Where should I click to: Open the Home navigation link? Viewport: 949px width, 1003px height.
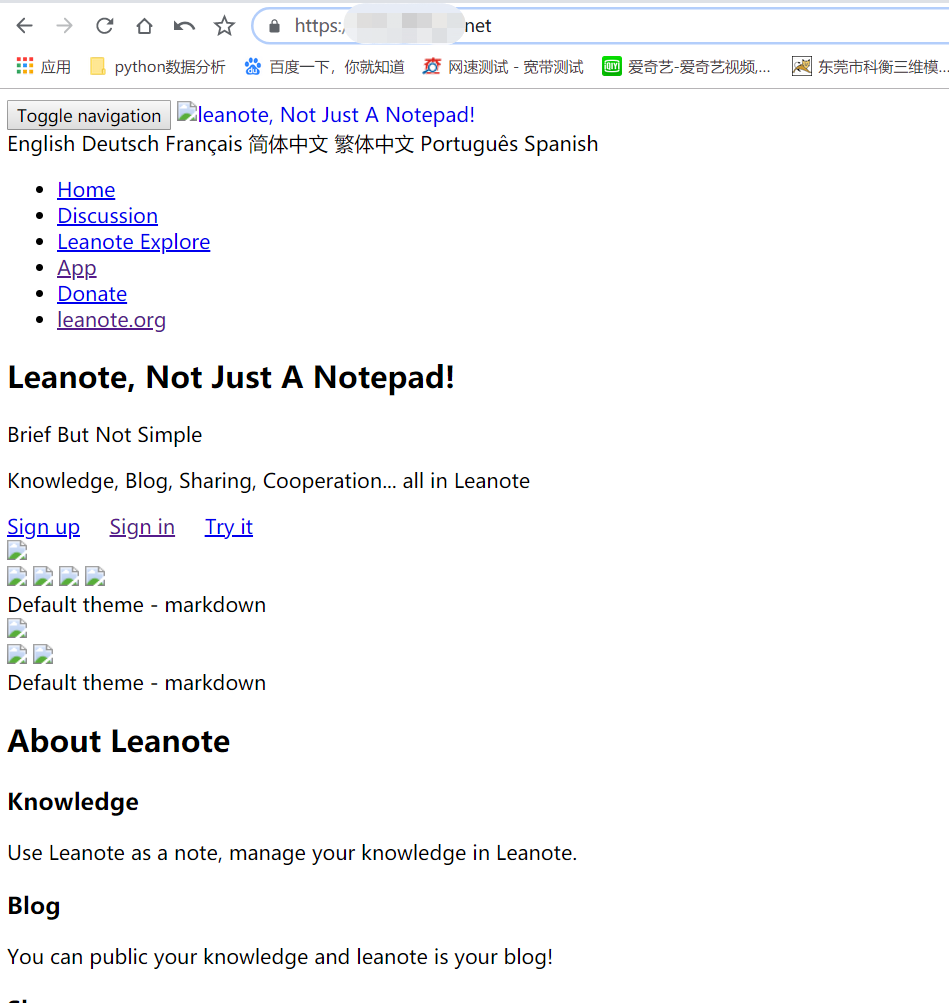click(86, 190)
